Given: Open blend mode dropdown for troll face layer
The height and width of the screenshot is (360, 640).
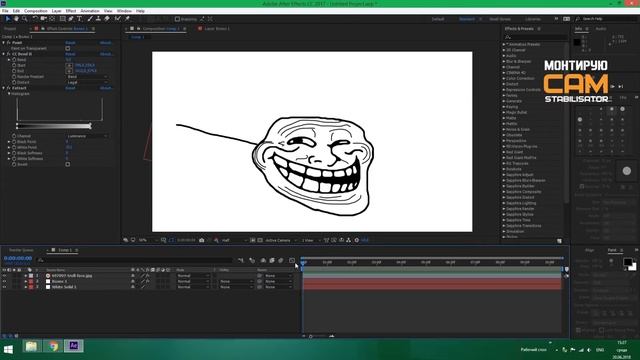Looking at the screenshot, I should pos(193,276).
